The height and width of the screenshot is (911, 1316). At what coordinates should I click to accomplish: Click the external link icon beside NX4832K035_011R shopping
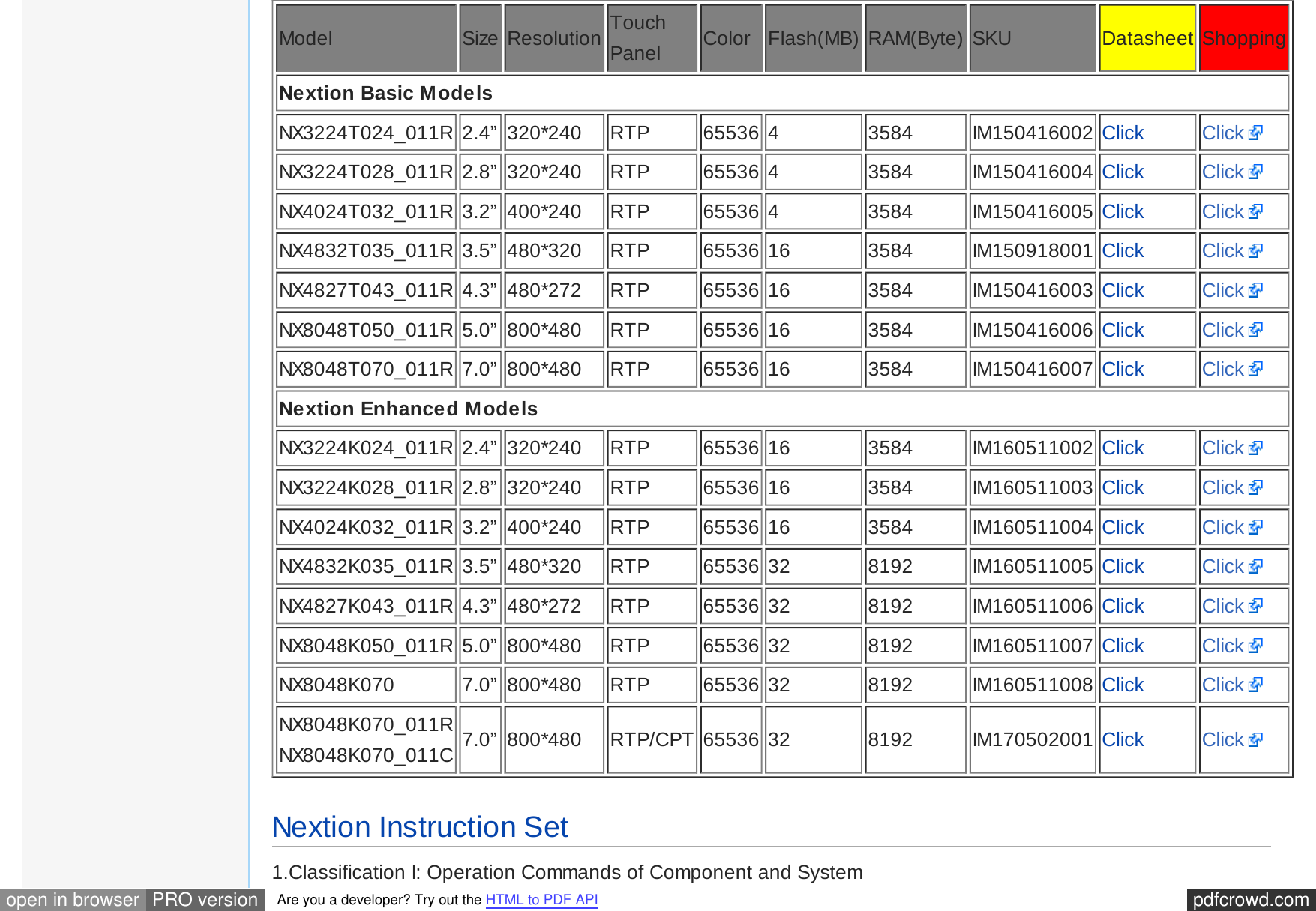[x=1256, y=565]
